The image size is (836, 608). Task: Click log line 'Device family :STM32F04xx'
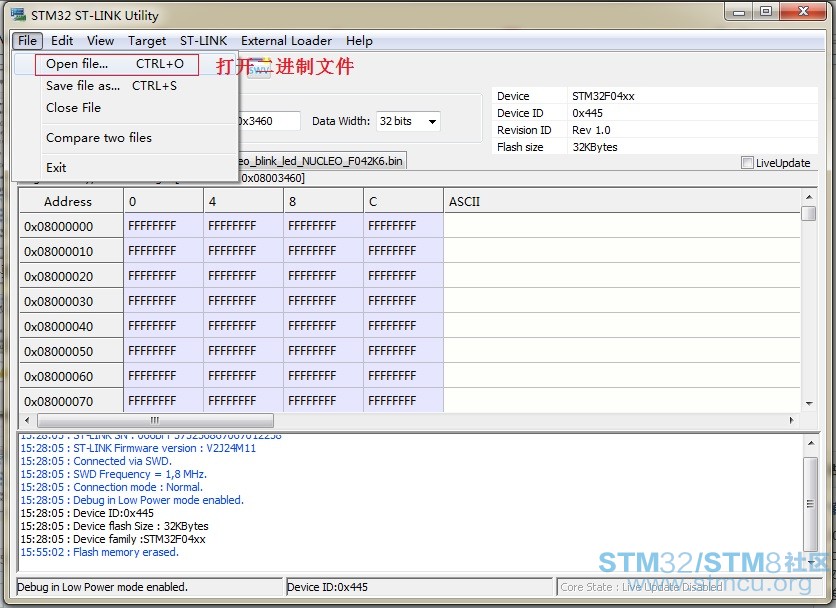113,539
